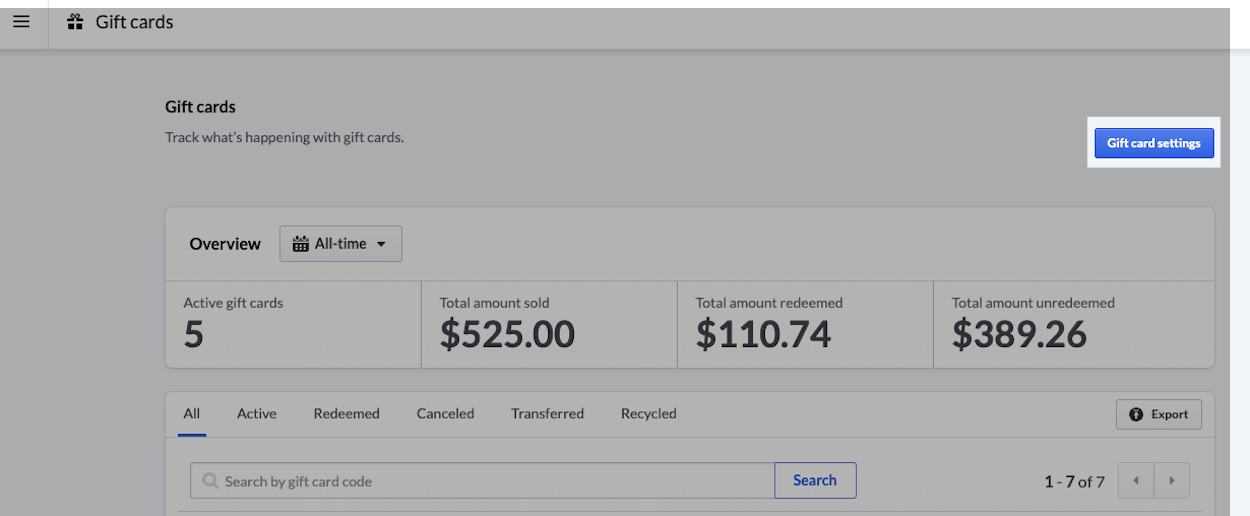Switch to the Active tab
The height and width of the screenshot is (516, 1250).
coord(257,414)
